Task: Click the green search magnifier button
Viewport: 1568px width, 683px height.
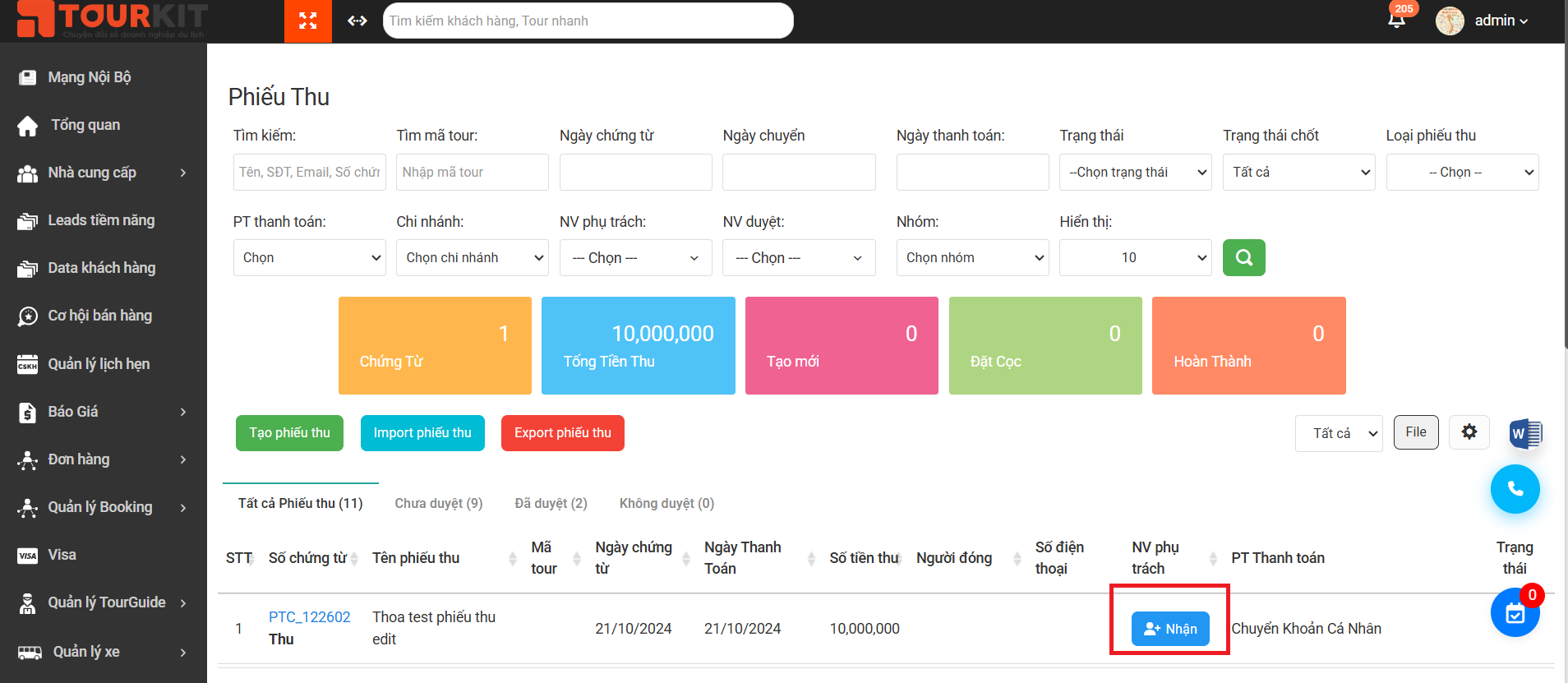Action: point(1244,257)
